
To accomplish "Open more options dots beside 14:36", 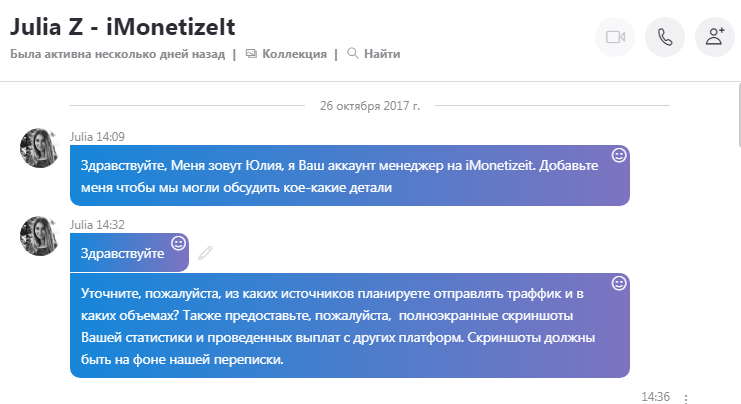I will coord(685,398).
